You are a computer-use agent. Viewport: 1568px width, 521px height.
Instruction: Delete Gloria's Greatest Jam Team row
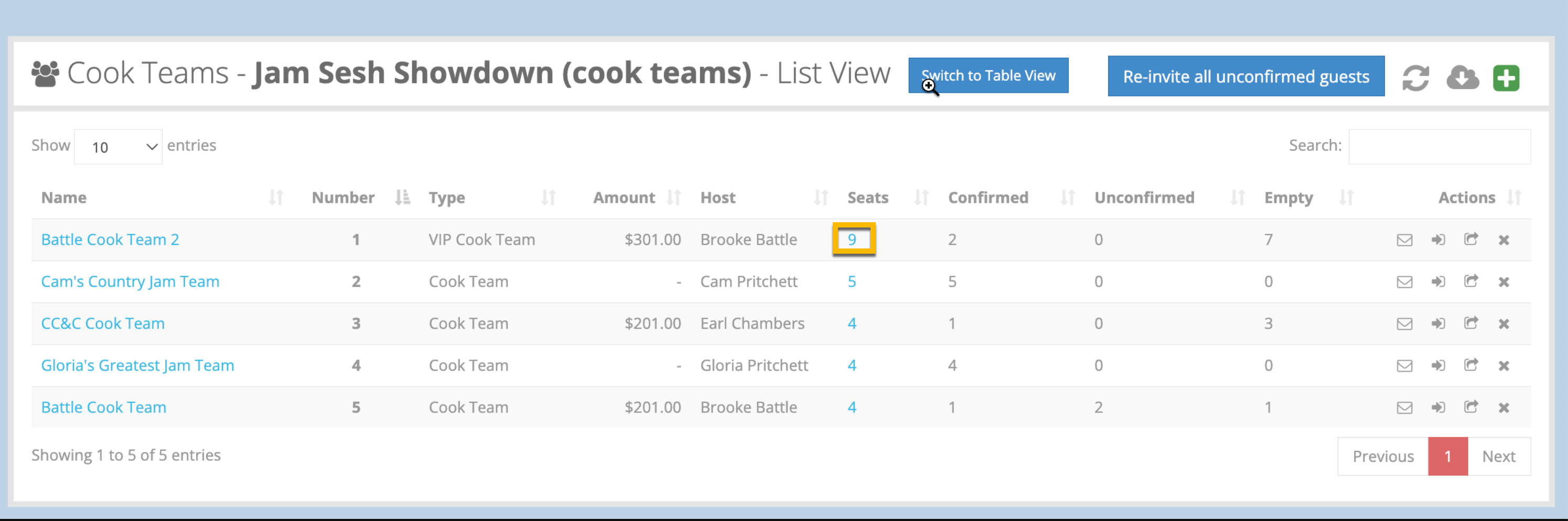click(x=1503, y=366)
